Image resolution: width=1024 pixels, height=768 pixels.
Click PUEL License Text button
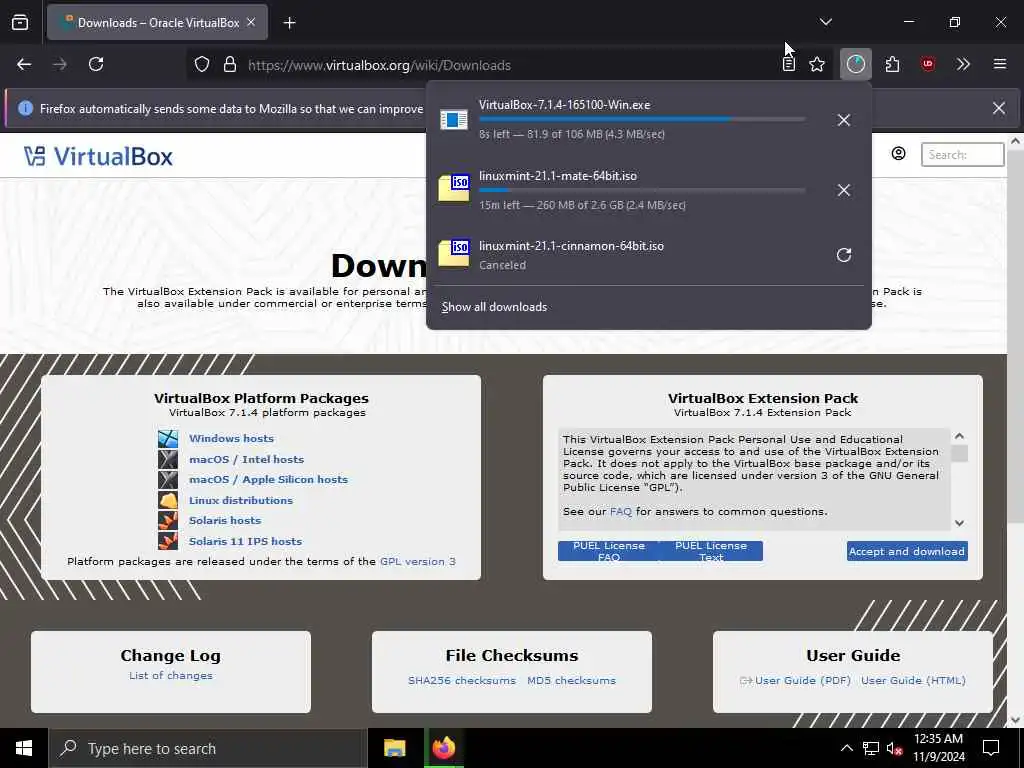point(711,551)
